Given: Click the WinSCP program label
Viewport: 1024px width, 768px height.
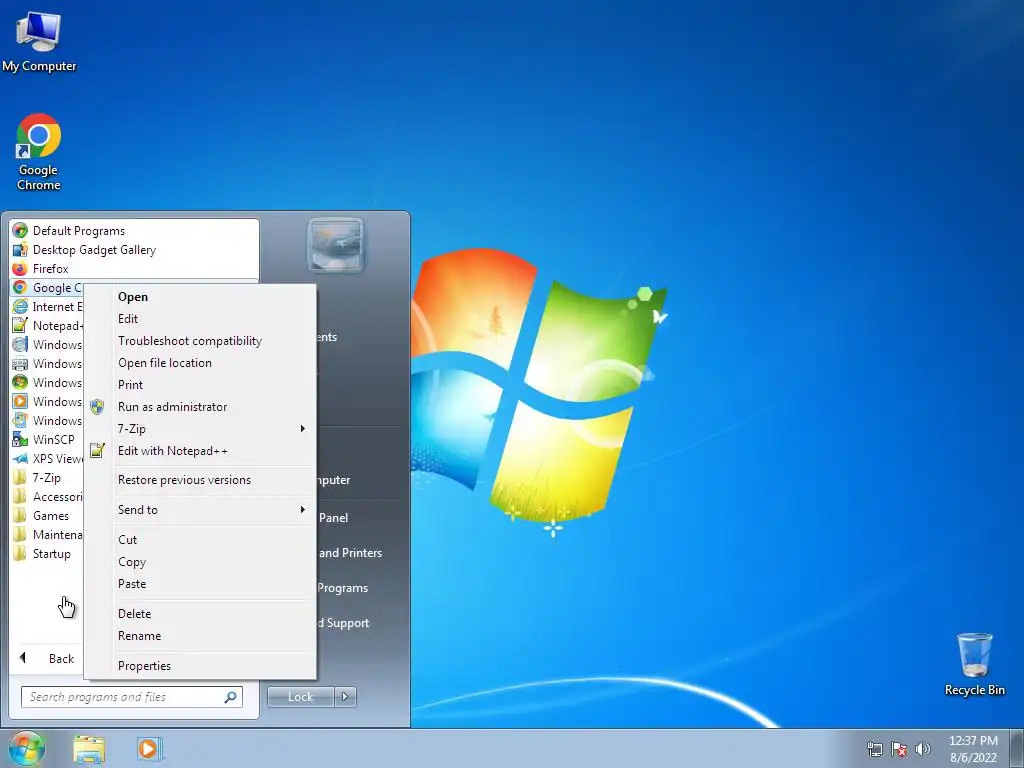Looking at the screenshot, I should [x=54, y=440].
